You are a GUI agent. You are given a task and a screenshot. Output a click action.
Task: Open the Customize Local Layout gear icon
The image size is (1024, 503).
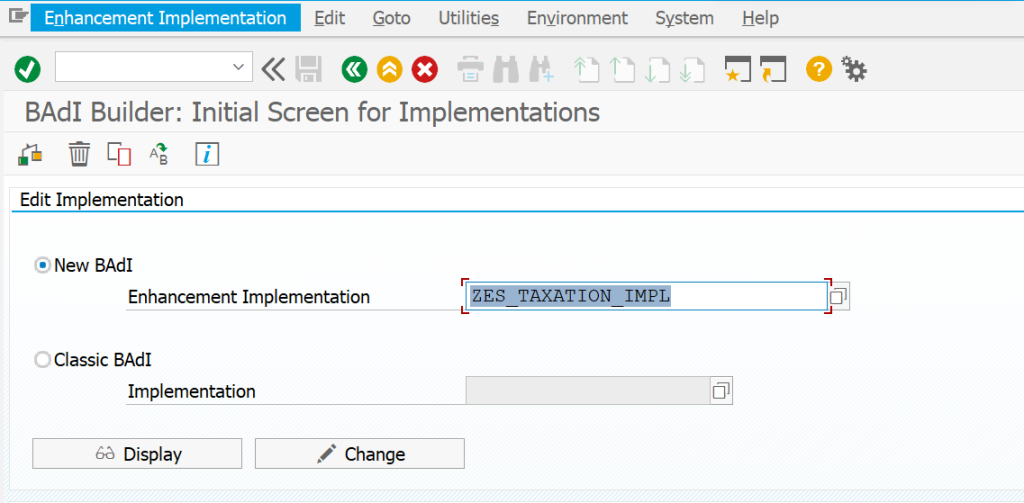coord(853,69)
